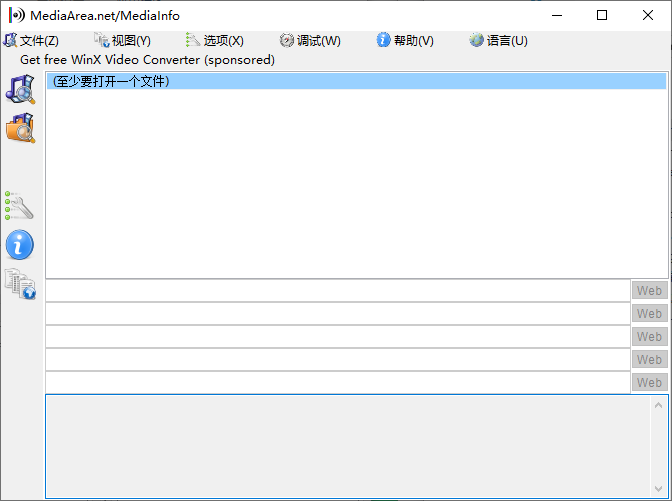
Task: Click the MediaInfo title bar app icon
Action: pos(16,15)
